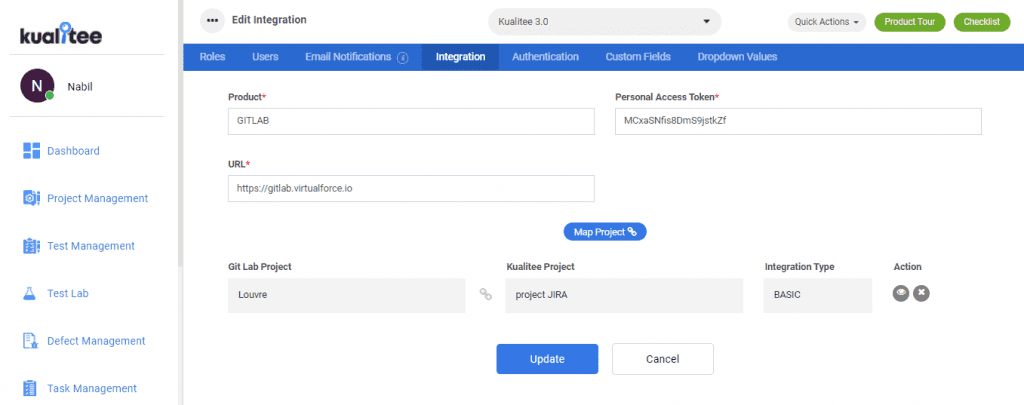Click the Personal Access Token field
1024x405 pixels.
point(798,122)
